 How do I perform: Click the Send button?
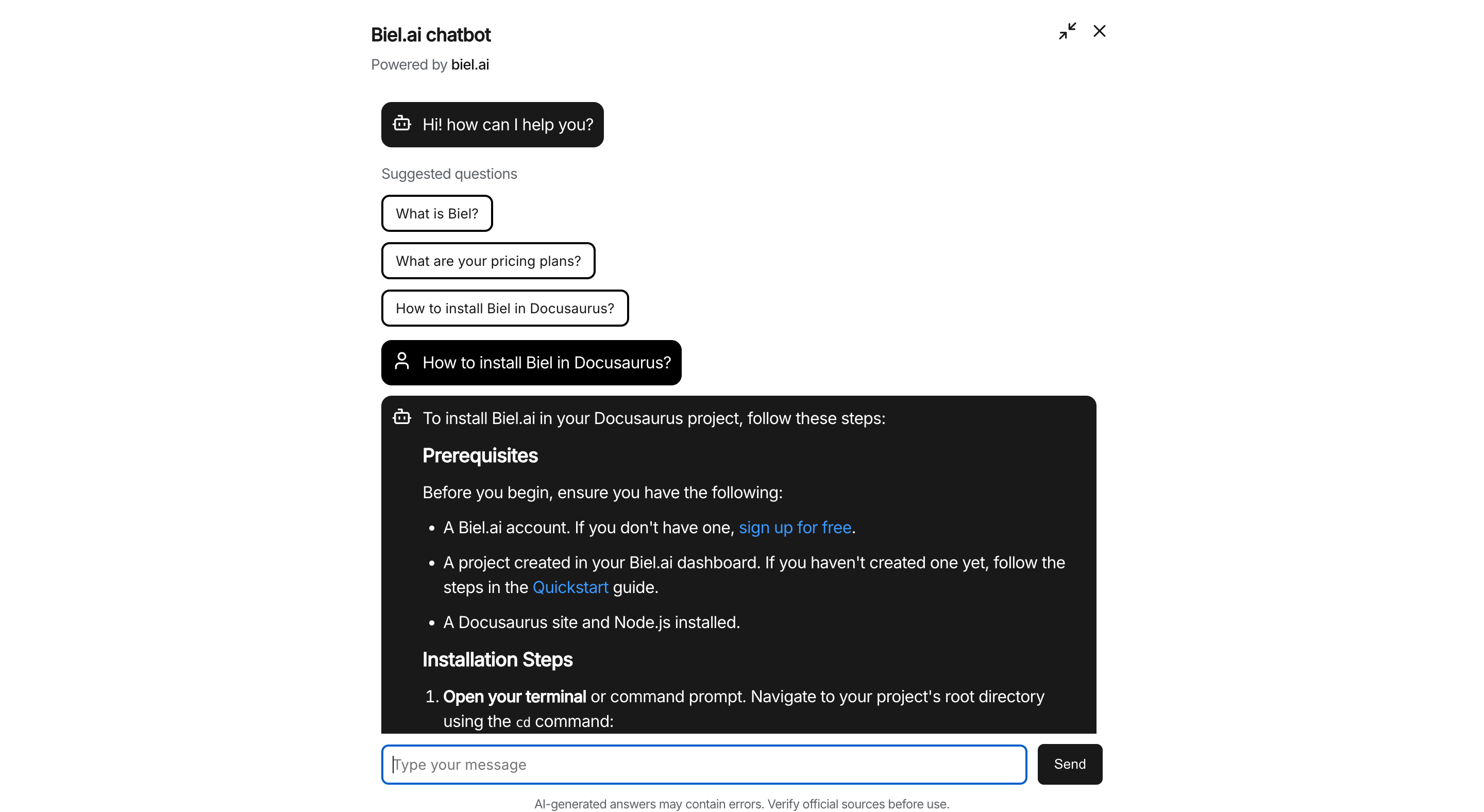[x=1069, y=764]
